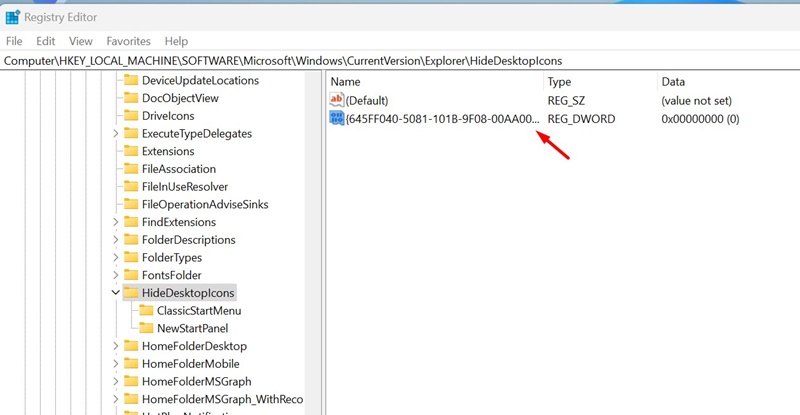Click the HomeFolderMSGraph folder icon
Image resolution: width=800 pixels, height=415 pixels.
131,381
